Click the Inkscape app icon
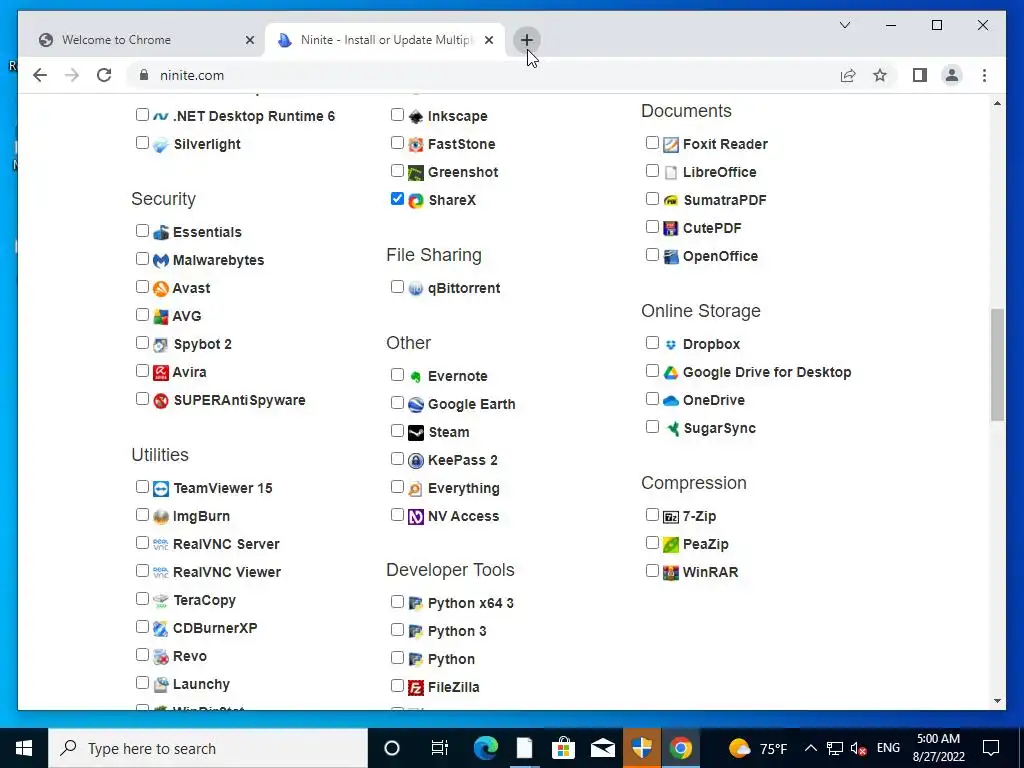This screenshot has height=768, width=1024. coord(416,116)
